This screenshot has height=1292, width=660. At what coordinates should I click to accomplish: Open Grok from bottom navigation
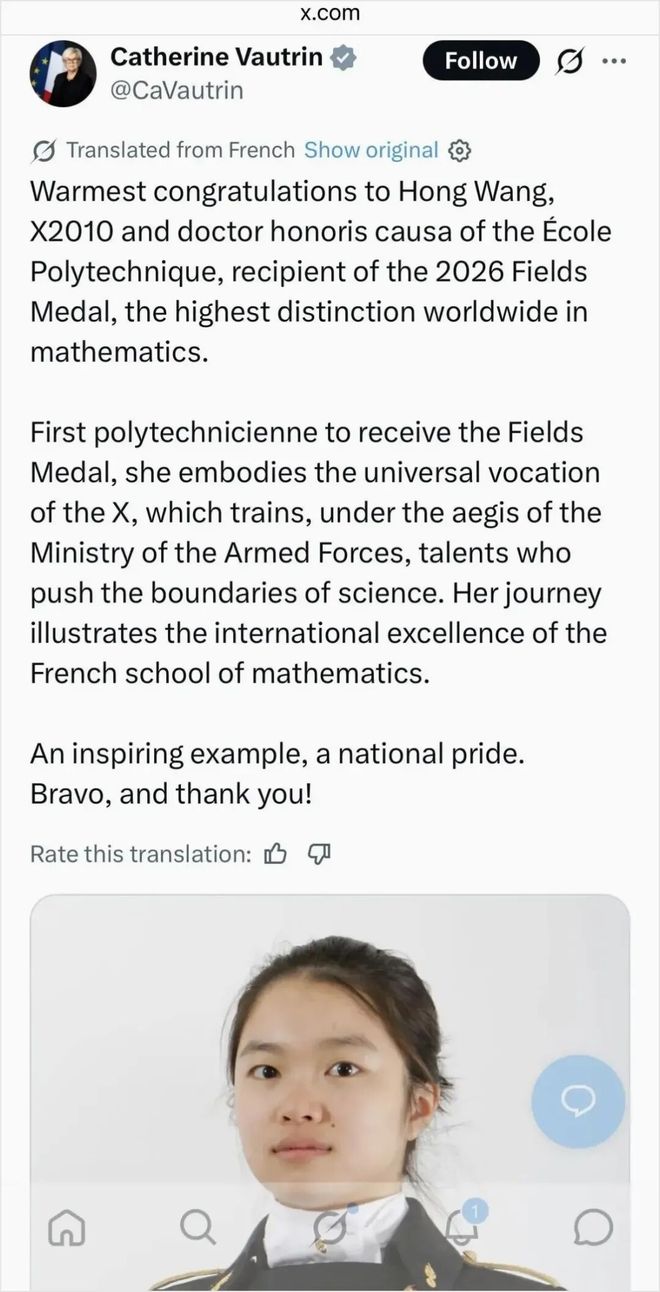point(331,1227)
